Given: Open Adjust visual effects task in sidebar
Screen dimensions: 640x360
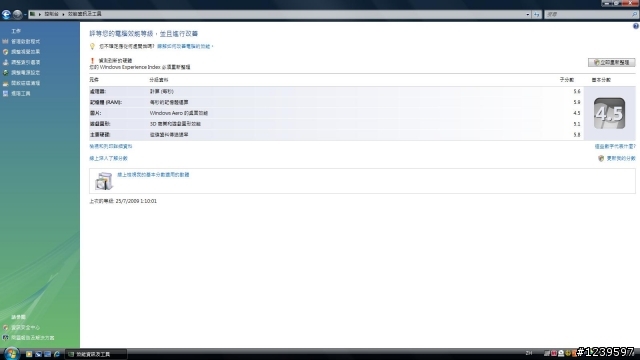Looking at the screenshot, I should pos(25,52).
